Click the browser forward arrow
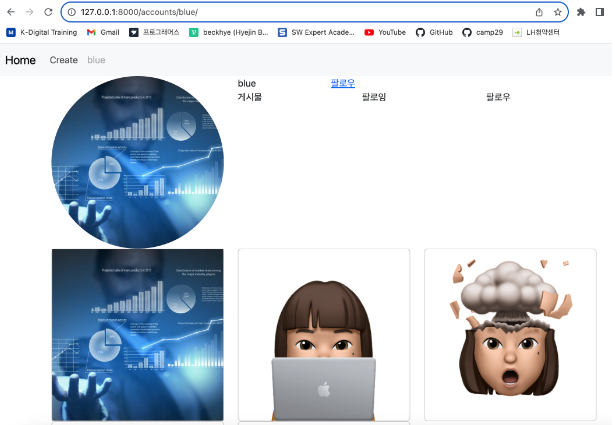Viewport: 615px width, 425px height. coord(29,12)
